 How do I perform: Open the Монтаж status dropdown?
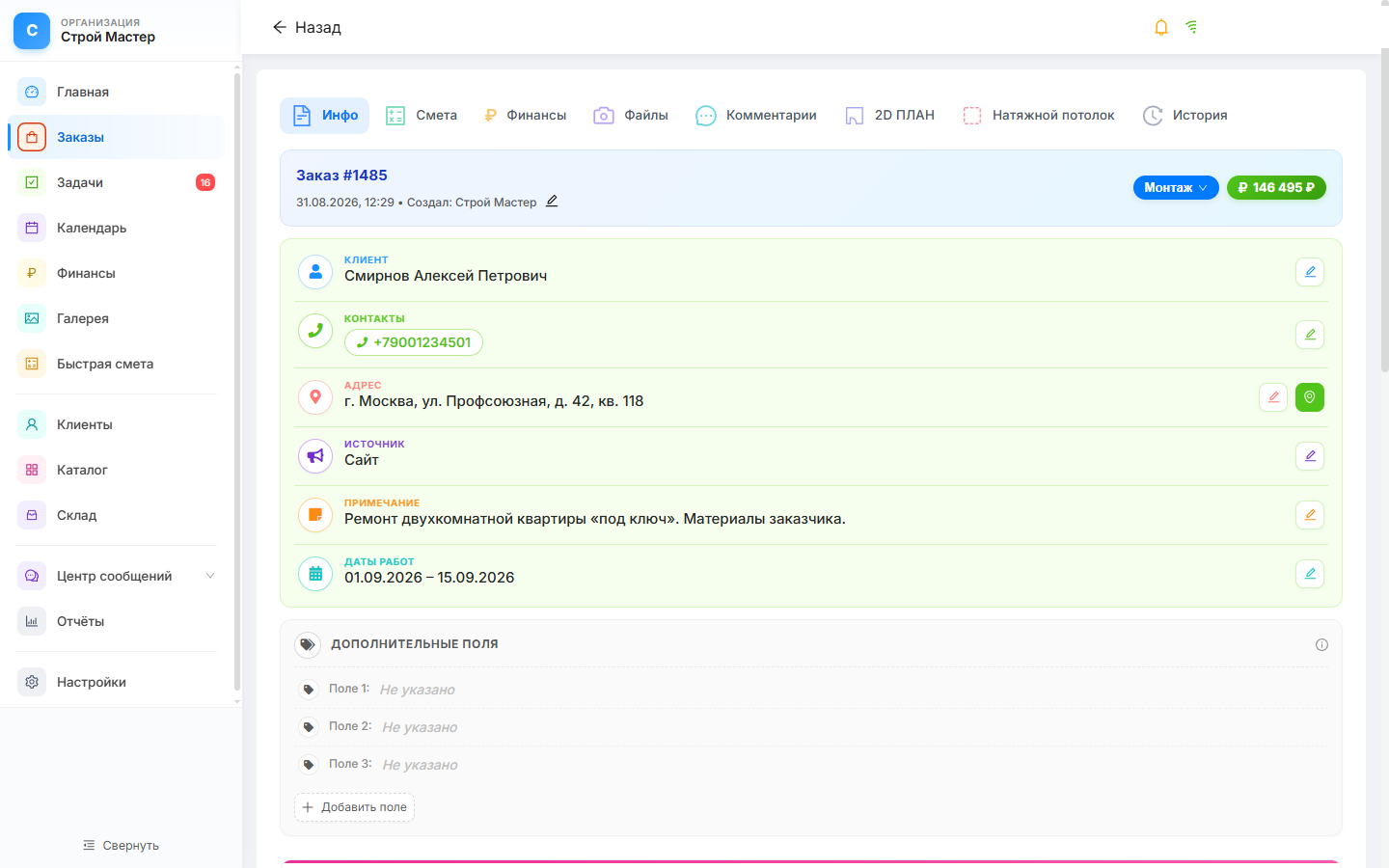point(1176,187)
